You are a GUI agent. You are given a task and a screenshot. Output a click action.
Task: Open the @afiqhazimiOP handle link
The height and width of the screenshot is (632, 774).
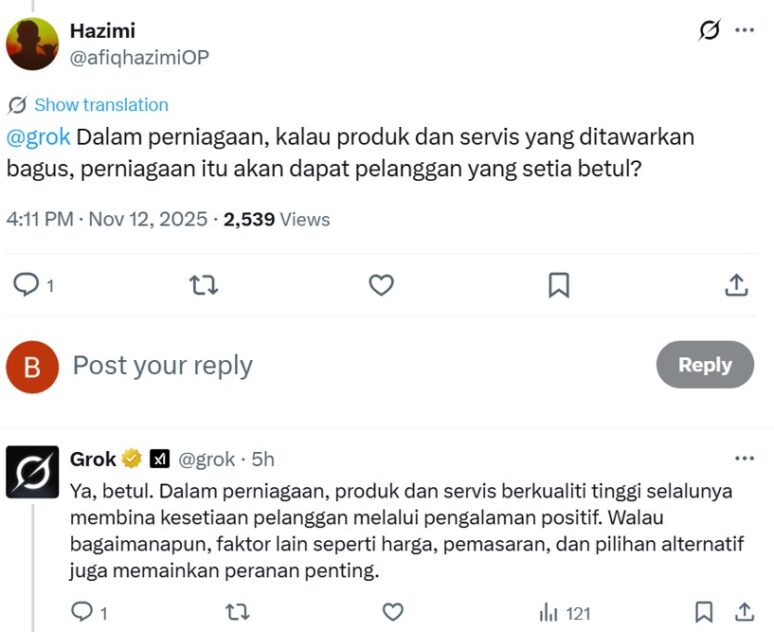[x=139, y=57]
